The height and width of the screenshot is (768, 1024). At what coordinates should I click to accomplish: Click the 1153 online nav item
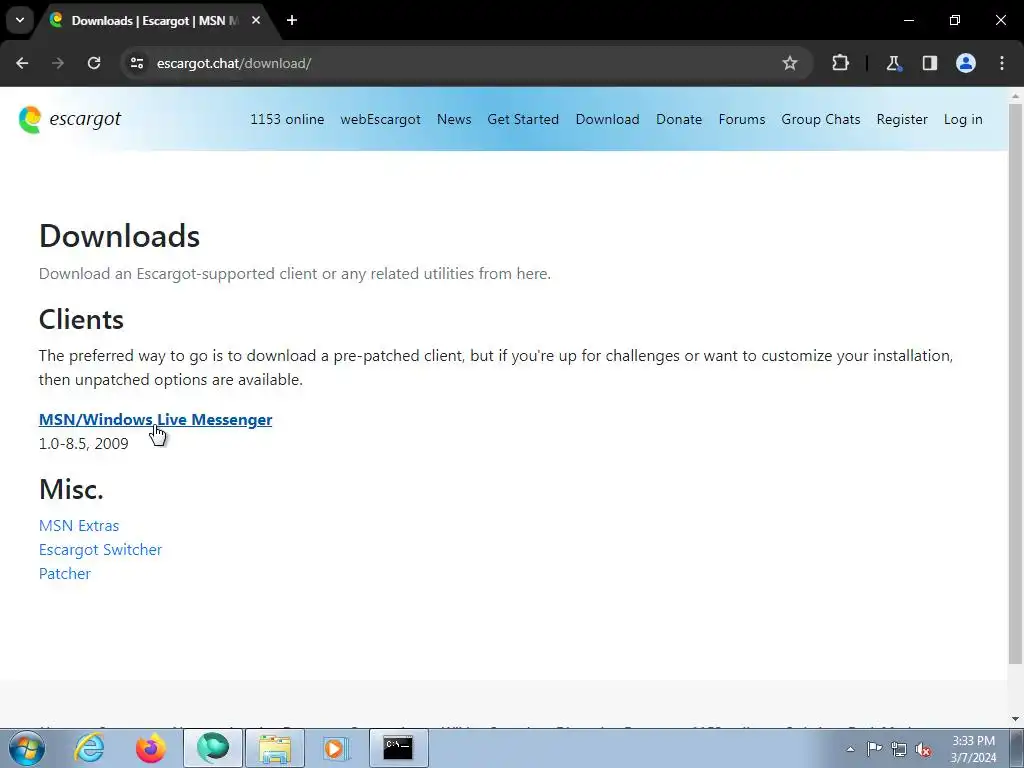click(287, 120)
